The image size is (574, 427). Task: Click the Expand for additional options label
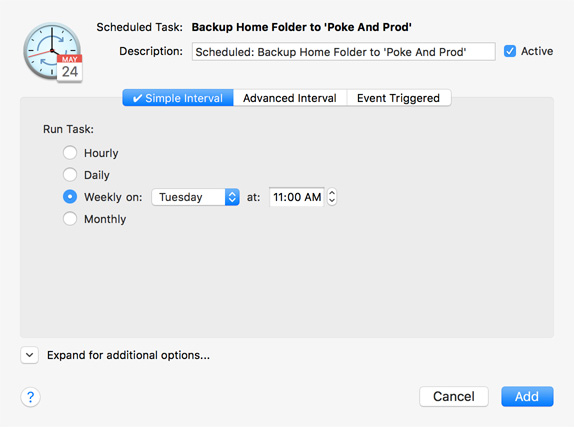[128, 355]
